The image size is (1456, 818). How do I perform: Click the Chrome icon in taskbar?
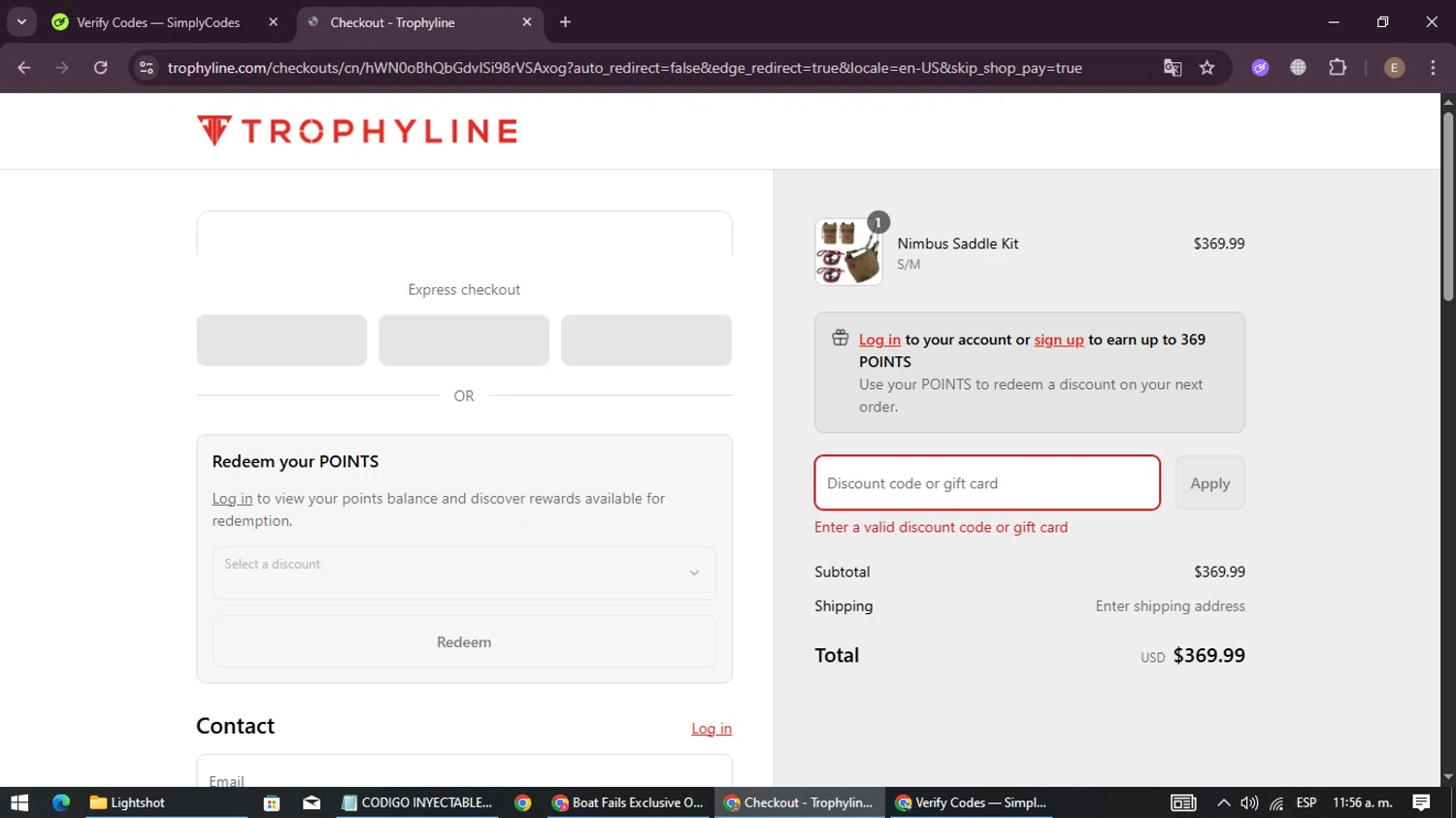pos(523,802)
